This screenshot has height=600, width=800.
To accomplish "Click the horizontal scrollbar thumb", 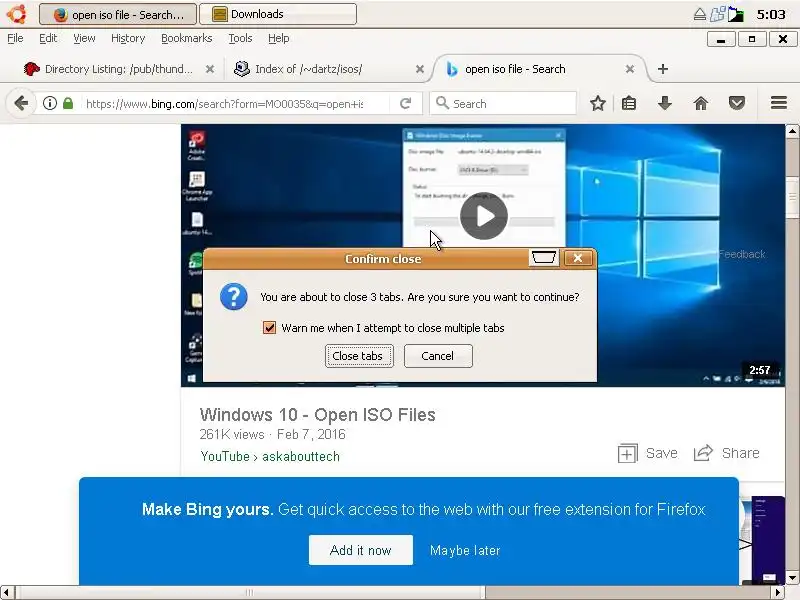I will coord(249,592).
